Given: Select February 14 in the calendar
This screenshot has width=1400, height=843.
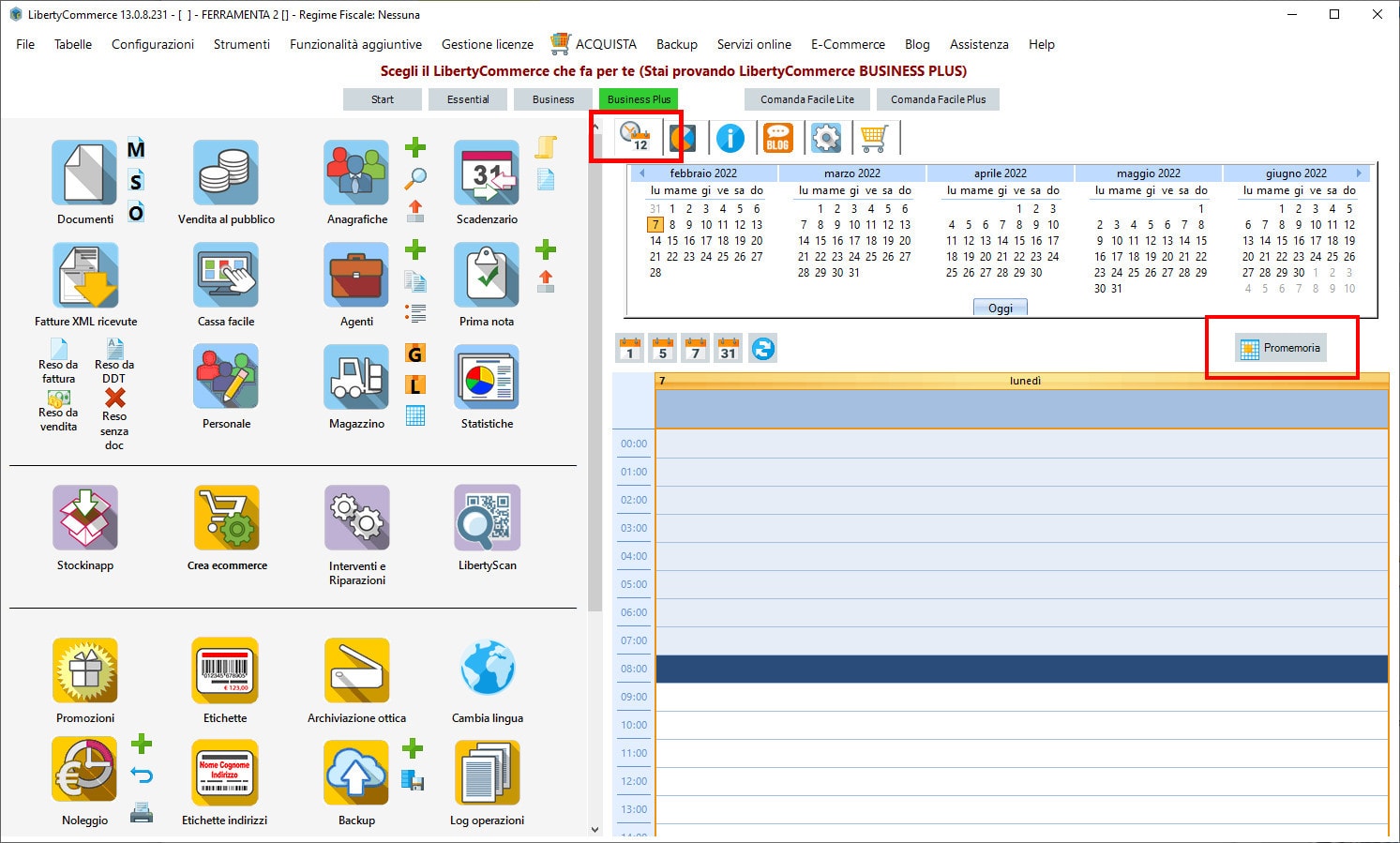Looking at the screenshot, I should [655, 241].
